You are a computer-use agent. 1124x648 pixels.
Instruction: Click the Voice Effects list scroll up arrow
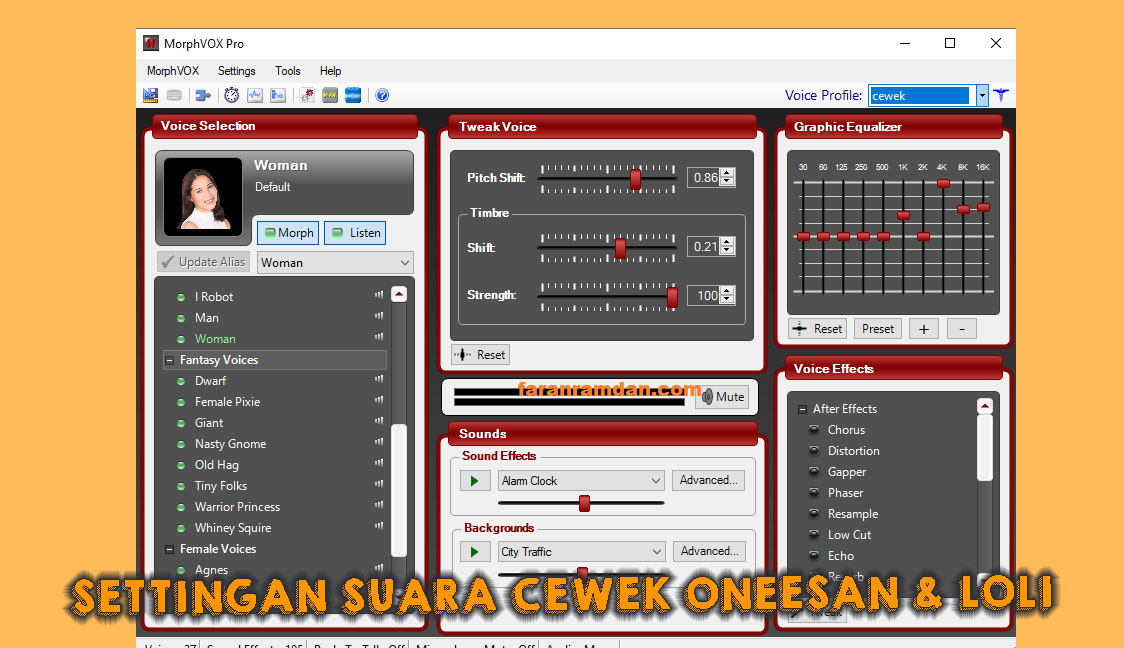click(985, 406)
